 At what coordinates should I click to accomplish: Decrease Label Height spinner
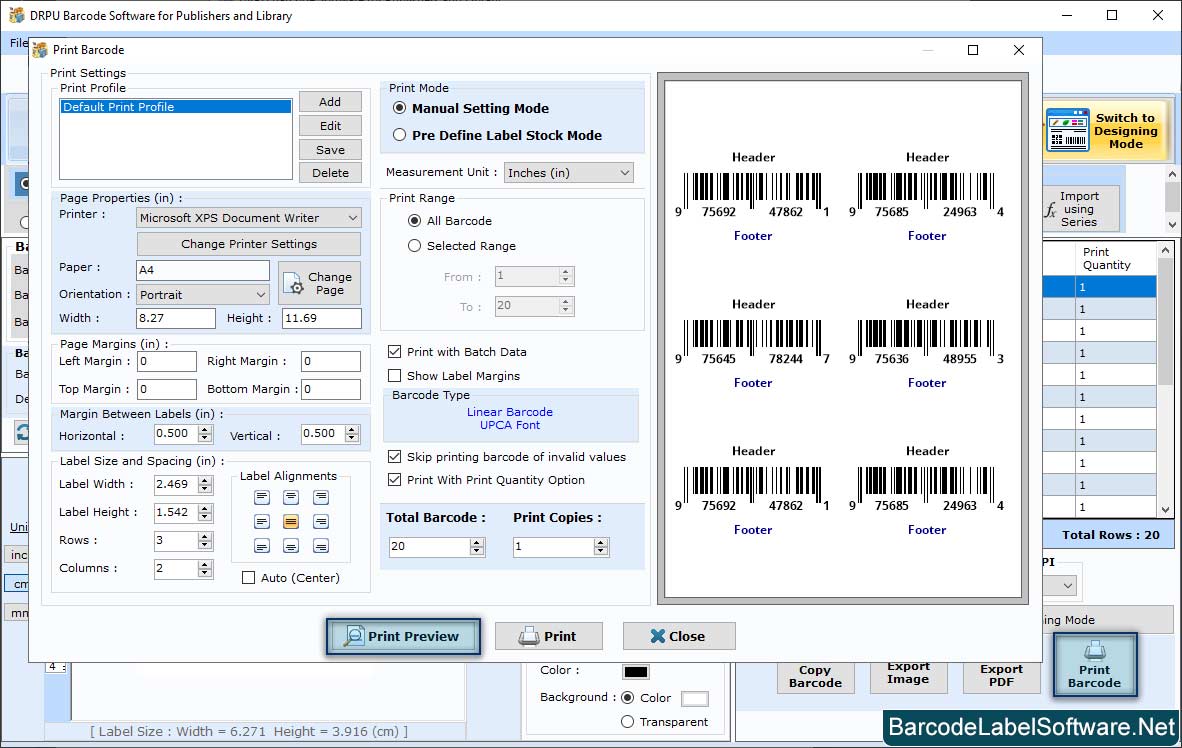[x=205, y=517]
